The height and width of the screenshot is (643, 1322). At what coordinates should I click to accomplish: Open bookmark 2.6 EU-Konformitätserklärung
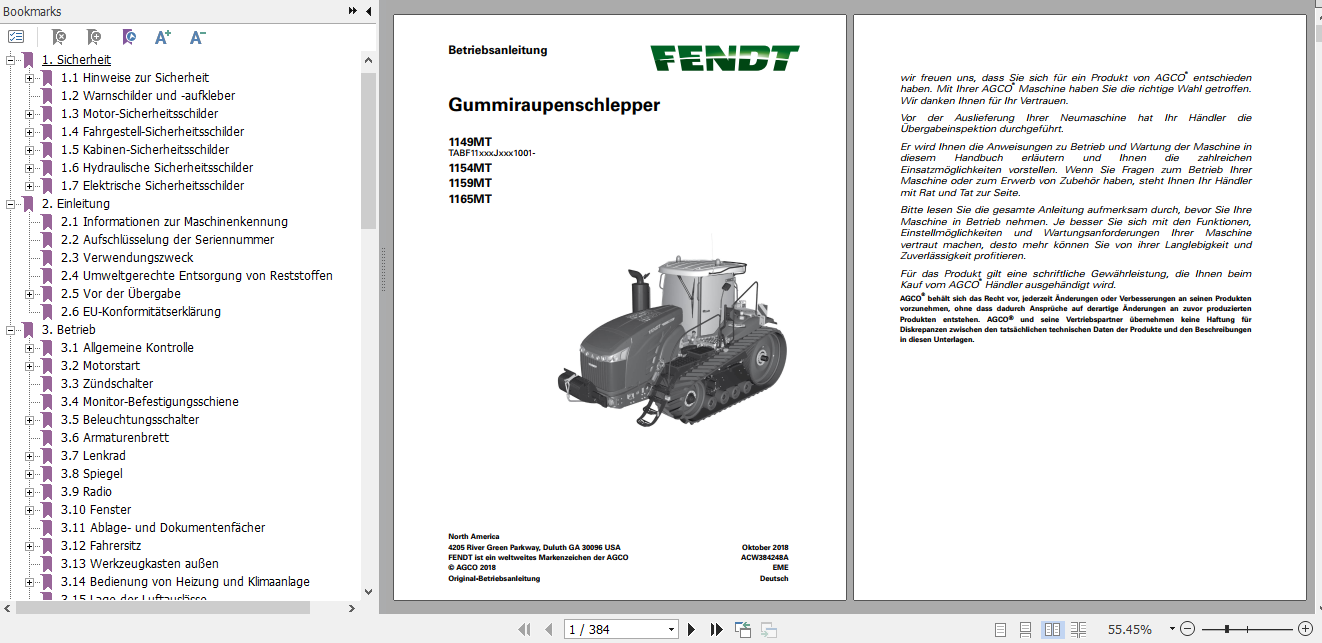[140, 311]
